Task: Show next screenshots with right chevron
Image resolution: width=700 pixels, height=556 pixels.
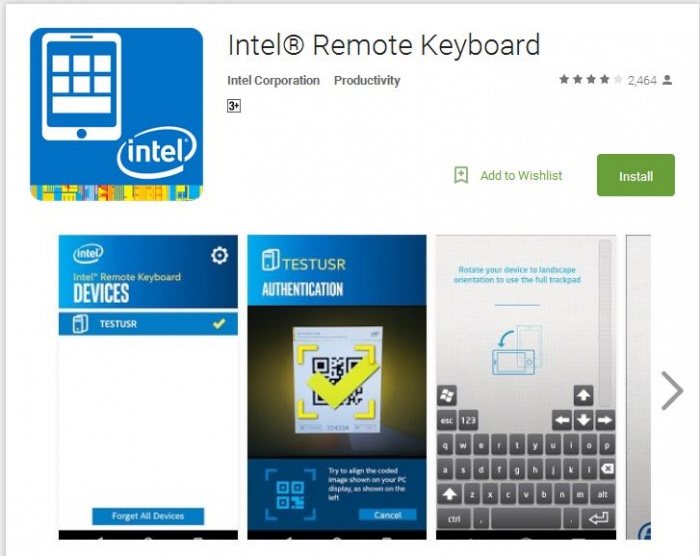Action: click(672, 390)
